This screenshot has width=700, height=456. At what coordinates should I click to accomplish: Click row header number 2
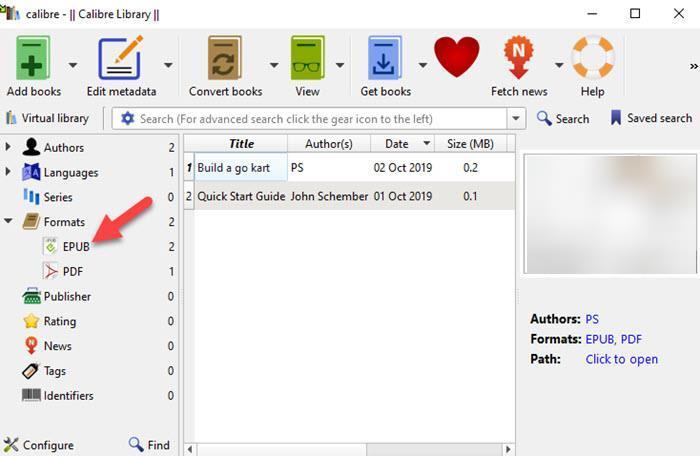pos(189,196)
